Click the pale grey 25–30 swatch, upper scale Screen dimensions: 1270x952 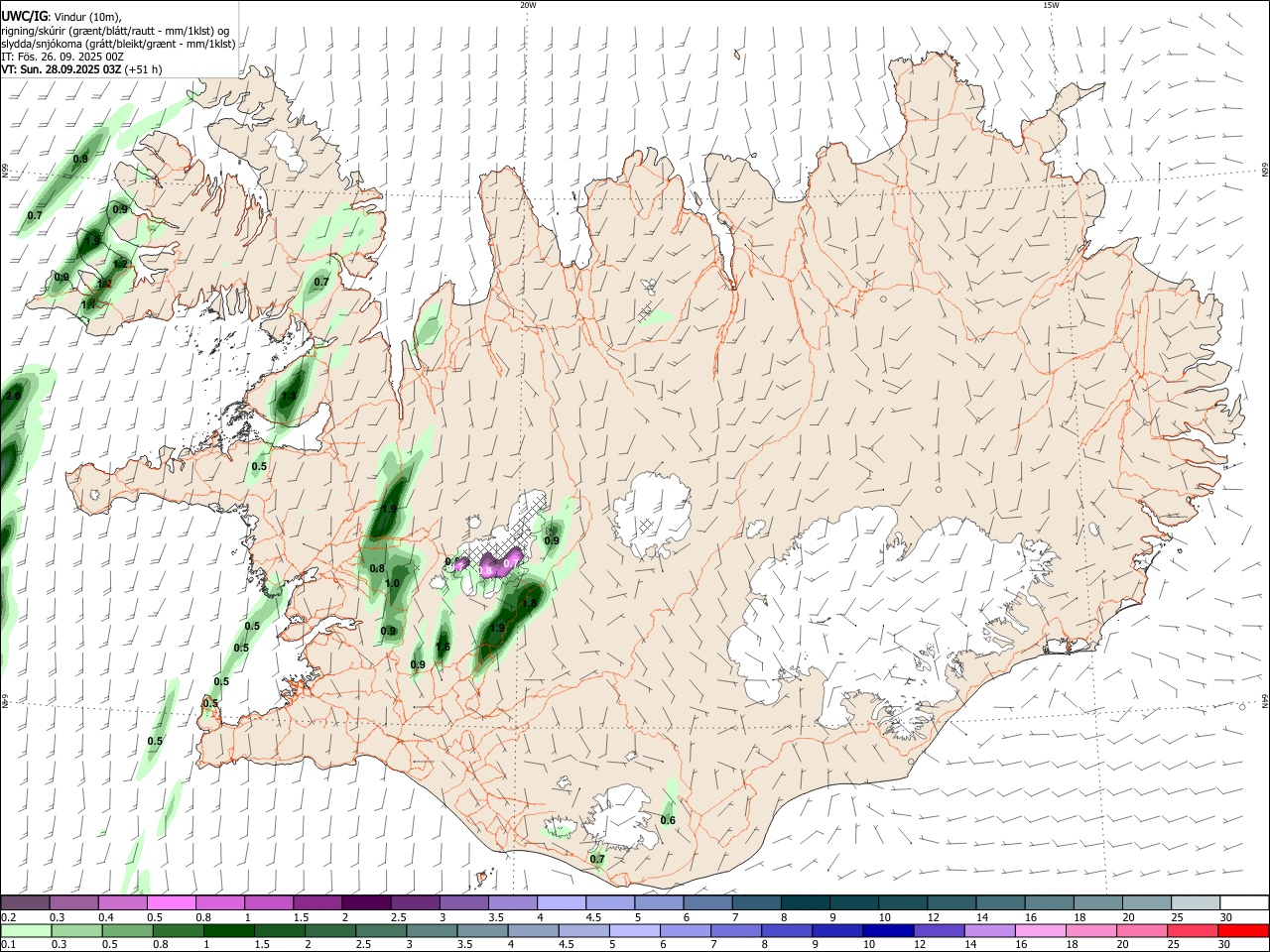click(x=1197, y=902)
